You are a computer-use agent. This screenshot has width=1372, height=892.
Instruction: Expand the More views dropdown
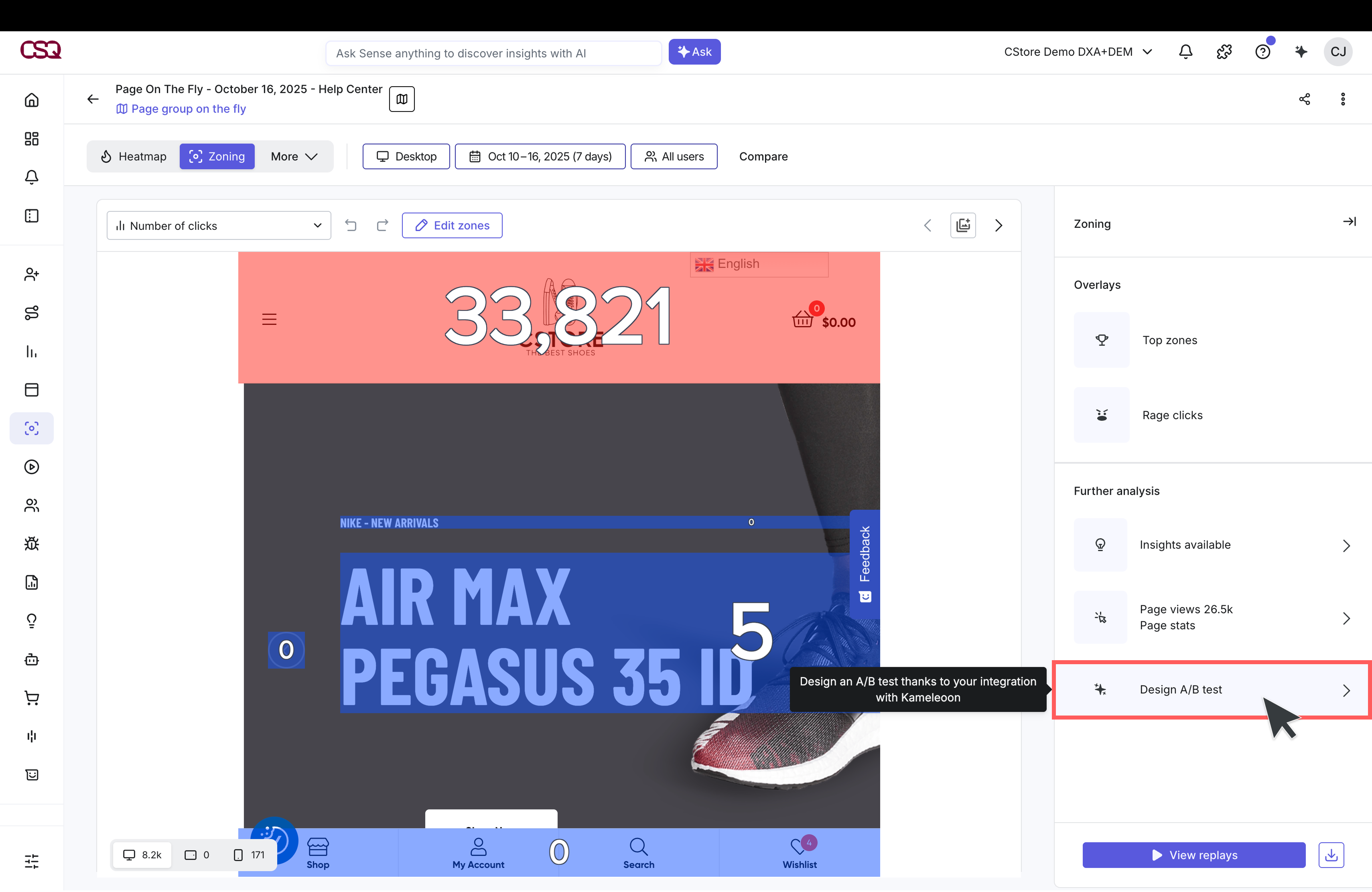(x=294, y=157)
